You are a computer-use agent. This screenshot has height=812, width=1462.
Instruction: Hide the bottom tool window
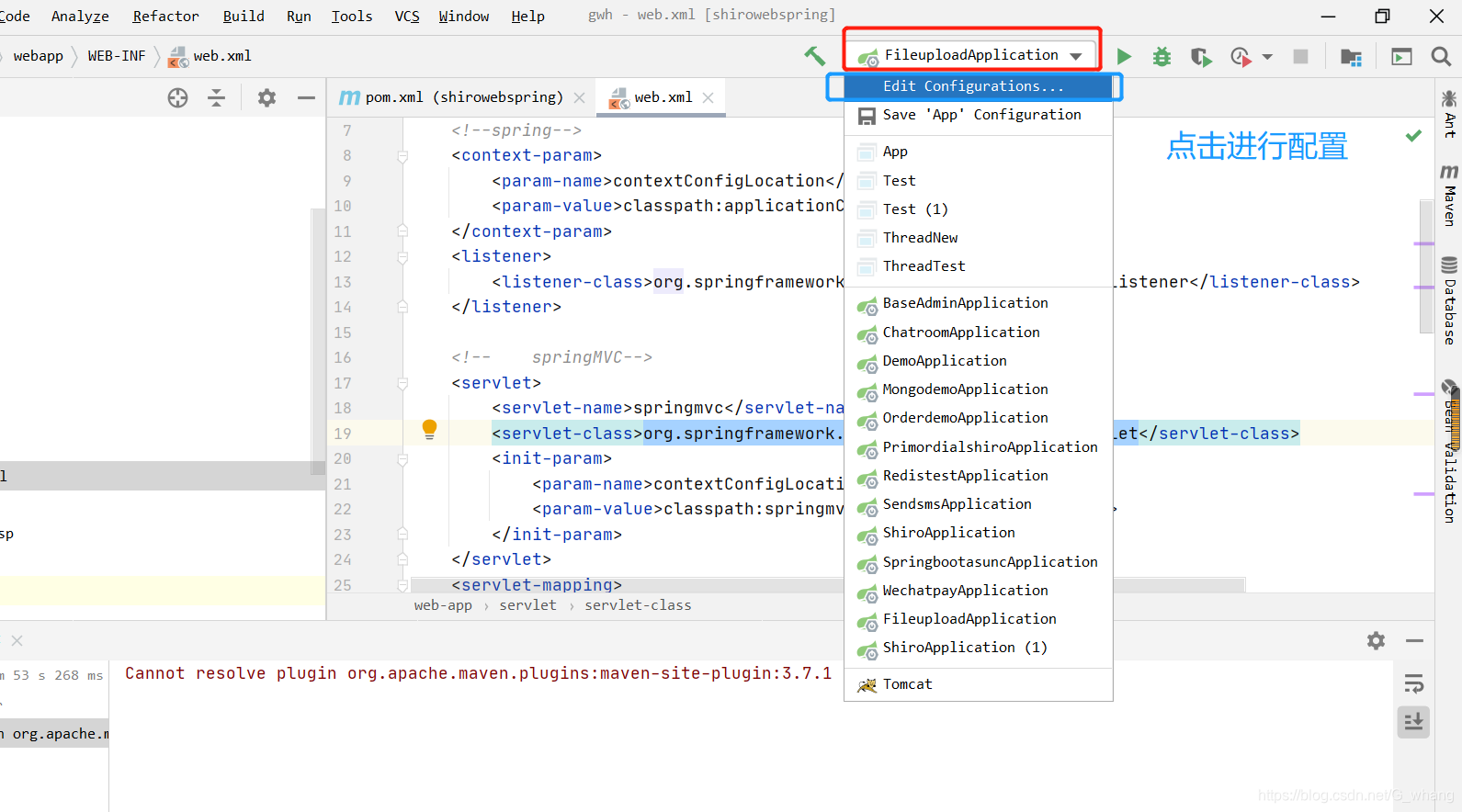tap(1415, 640)
